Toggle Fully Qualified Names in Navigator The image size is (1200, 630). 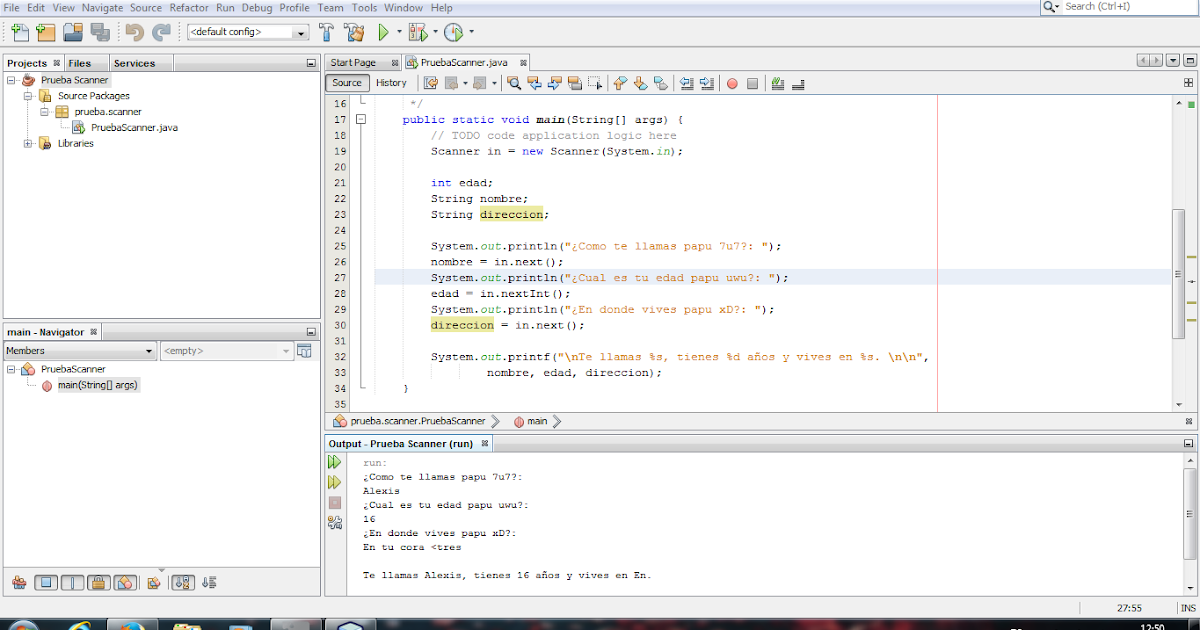pyautogui.click(x=153, y=582)
